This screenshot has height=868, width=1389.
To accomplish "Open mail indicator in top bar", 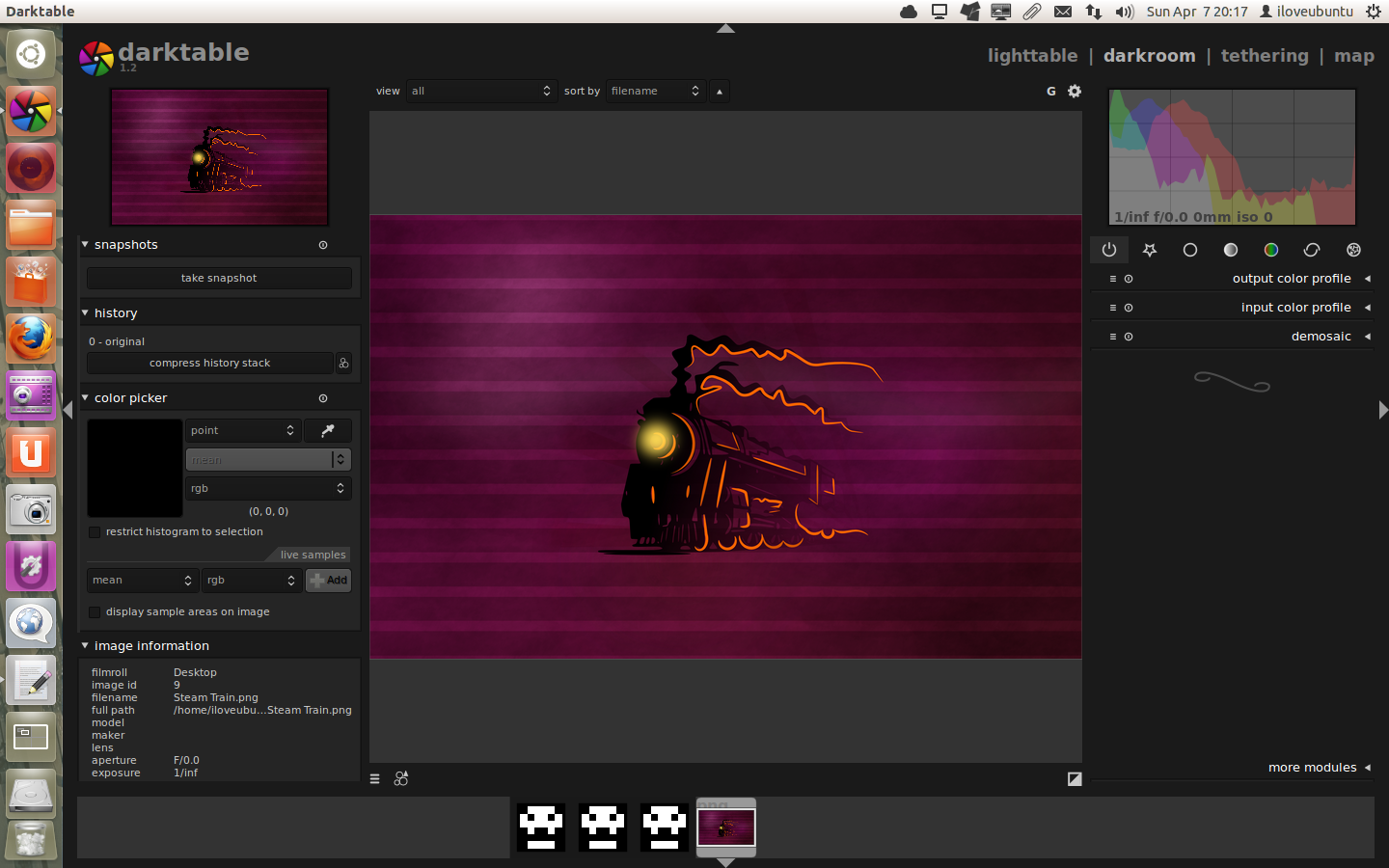I will tap(1063, 12).
